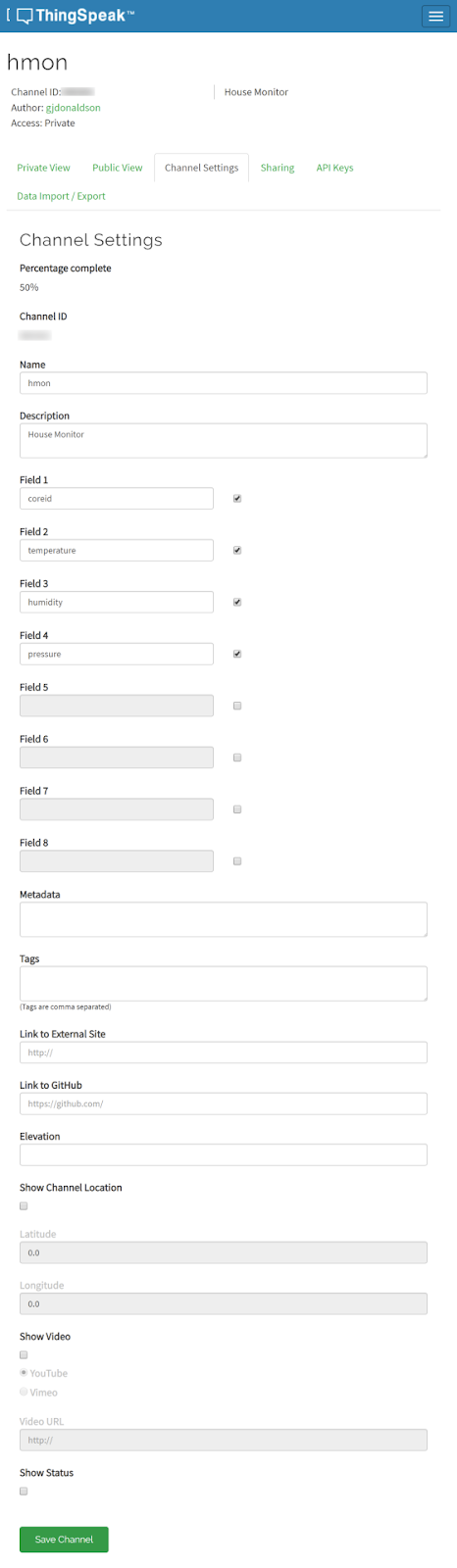Open author gjdonaldson profile link
This screenshot has height=1568, width=457.
tap(74, 108)
